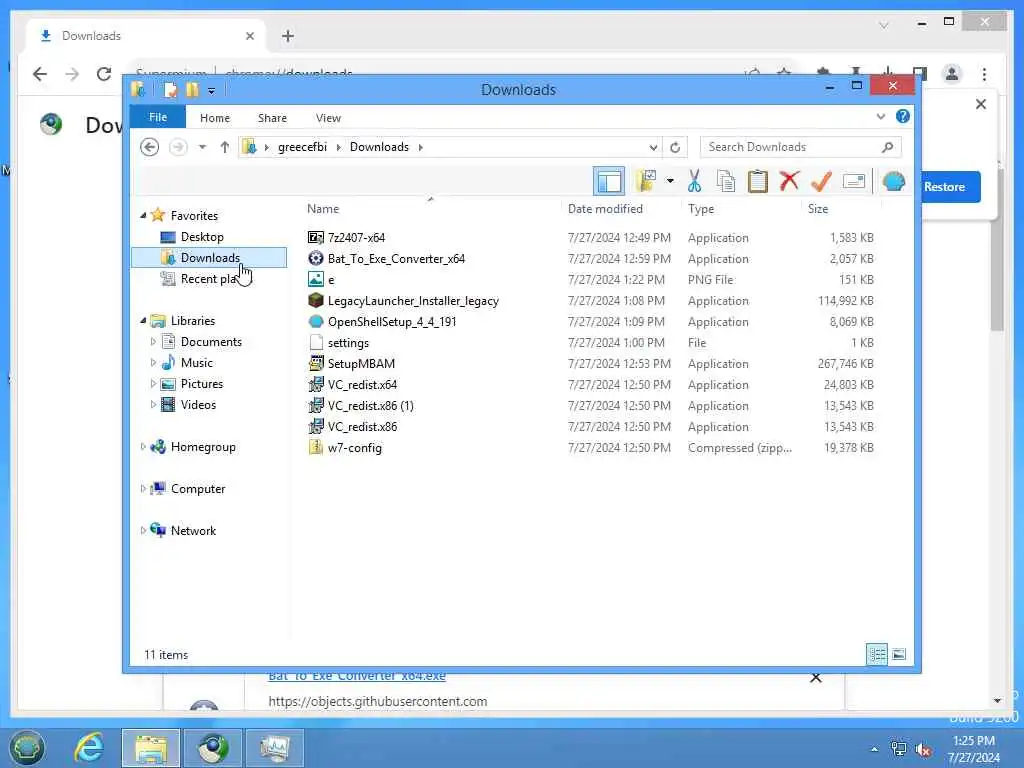Click the Start button on the taskbar
The width and height of the screenshot is (1024, 768).
coord(26,748)
